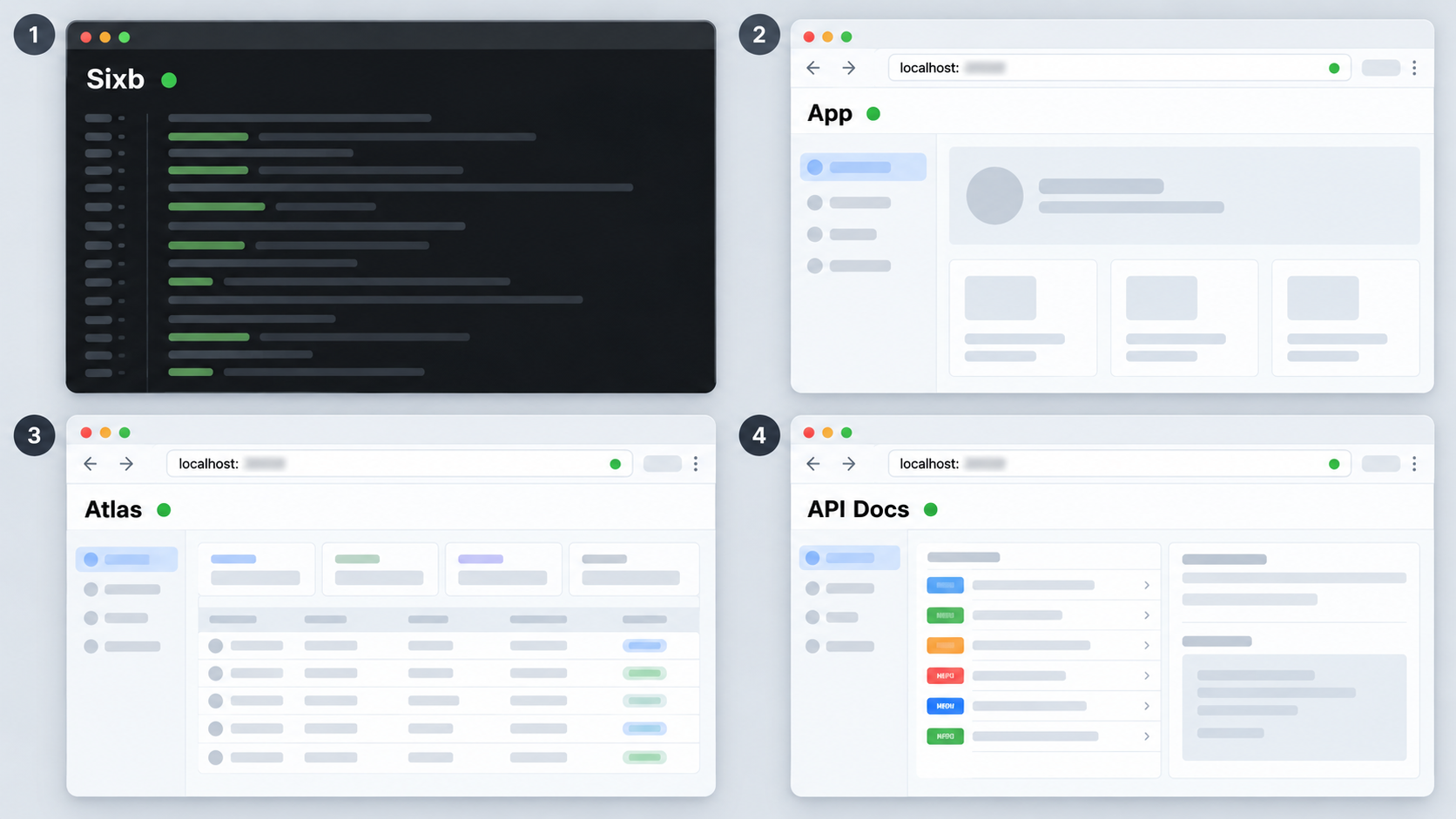Go forward in the App browser window

[x=849, y=68]
